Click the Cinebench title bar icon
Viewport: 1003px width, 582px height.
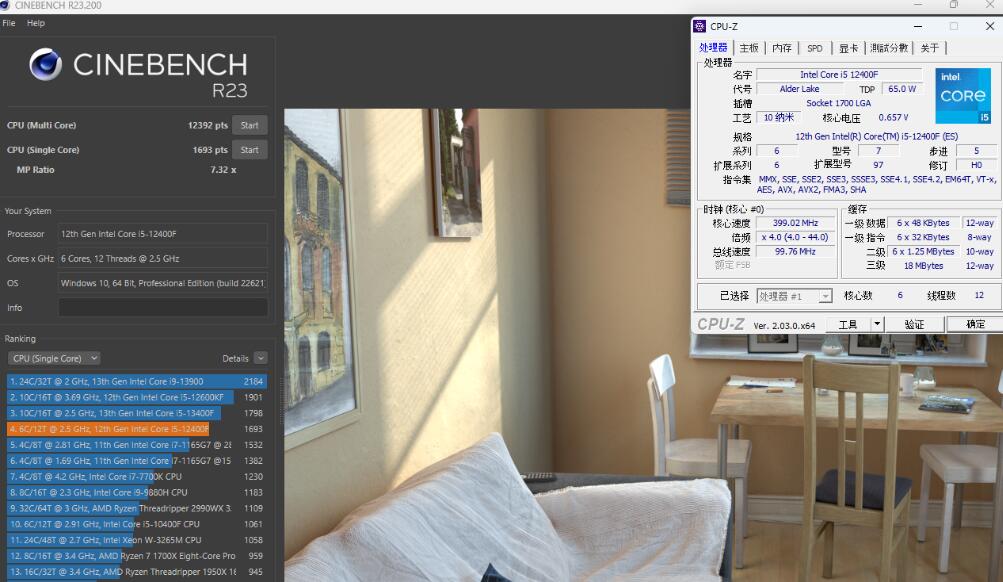(7, 6)
